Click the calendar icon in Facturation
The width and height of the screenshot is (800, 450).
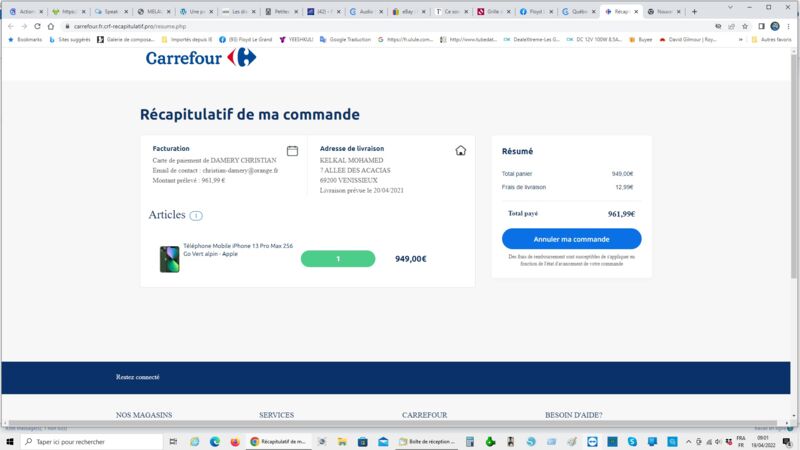(292, 151)
